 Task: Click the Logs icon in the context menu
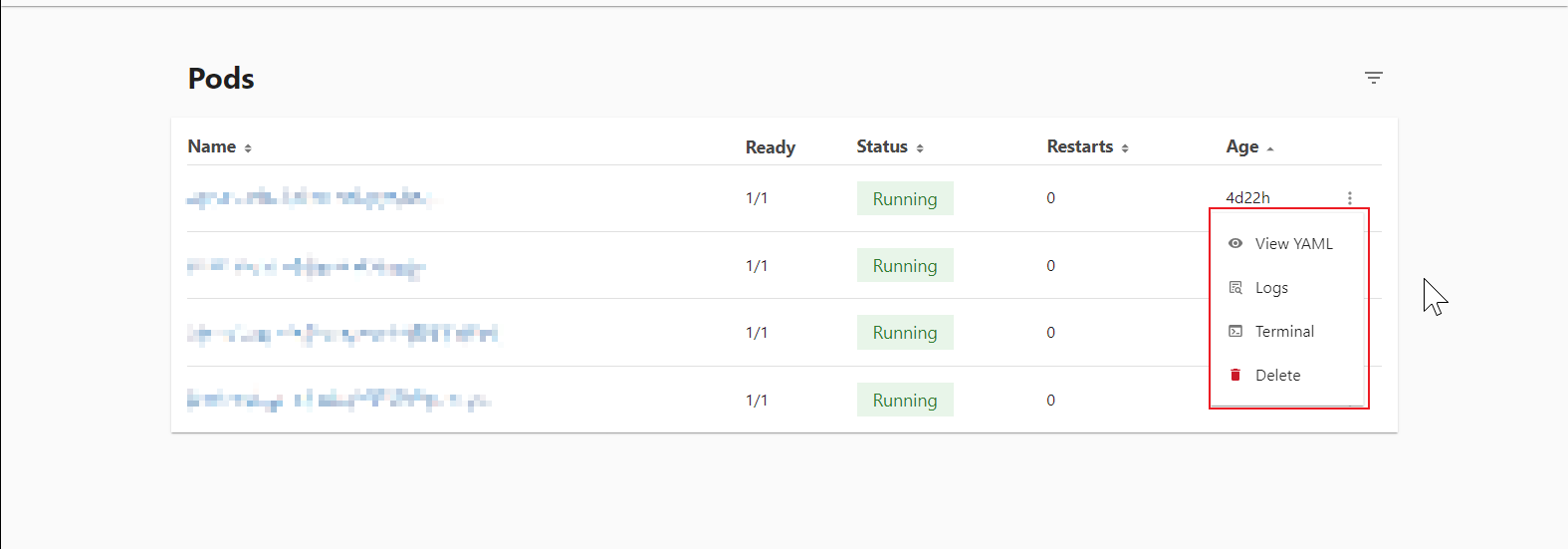click(x=1235, y=288)
